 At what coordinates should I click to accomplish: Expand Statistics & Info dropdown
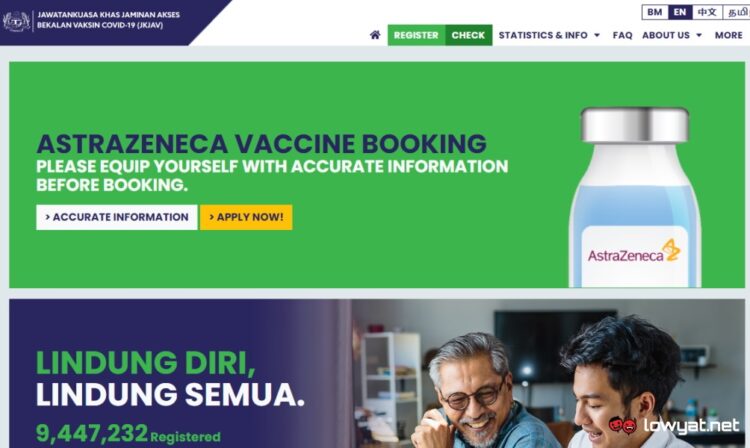coord(549,35)
